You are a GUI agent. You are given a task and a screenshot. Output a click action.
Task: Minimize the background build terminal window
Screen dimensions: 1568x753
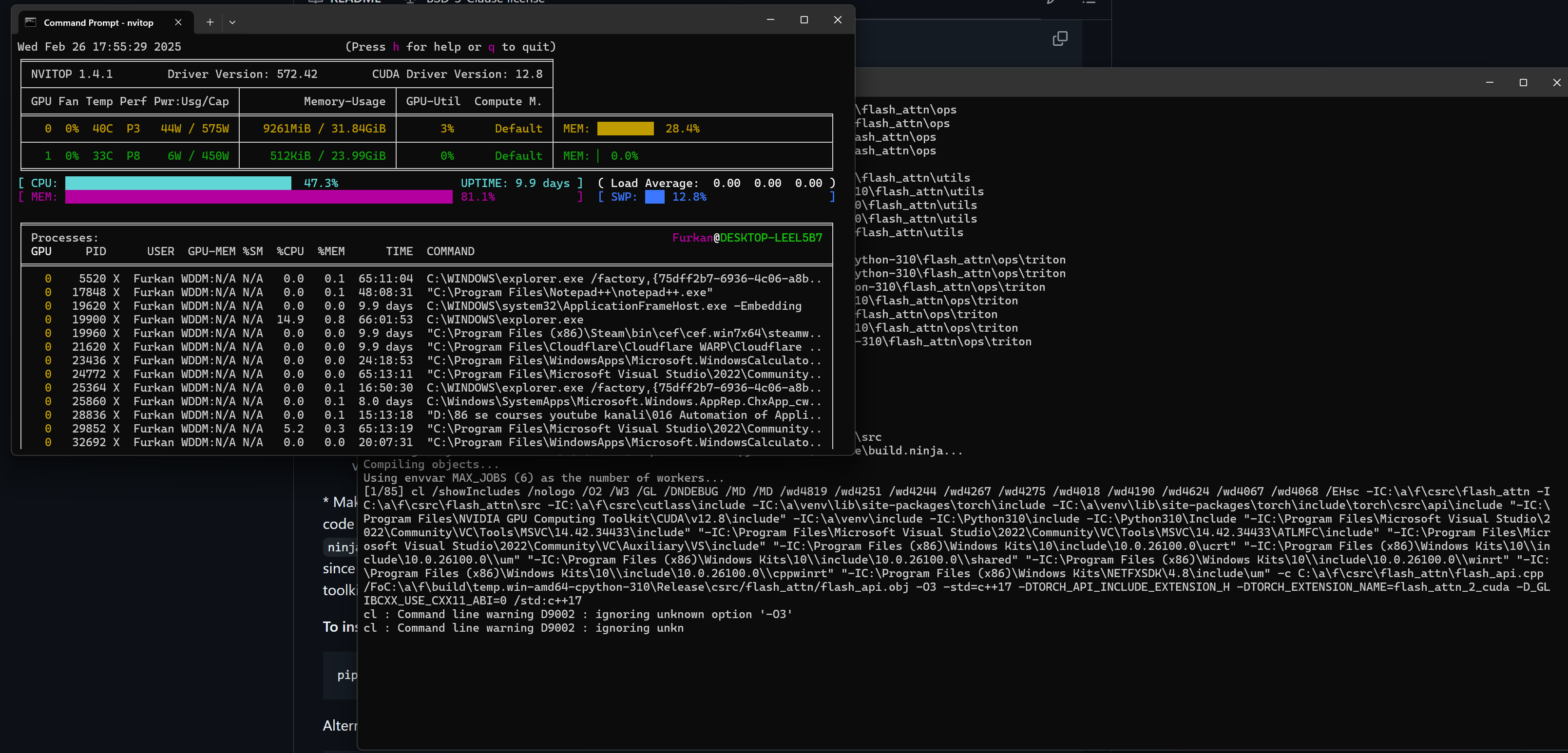[1490, 83]
